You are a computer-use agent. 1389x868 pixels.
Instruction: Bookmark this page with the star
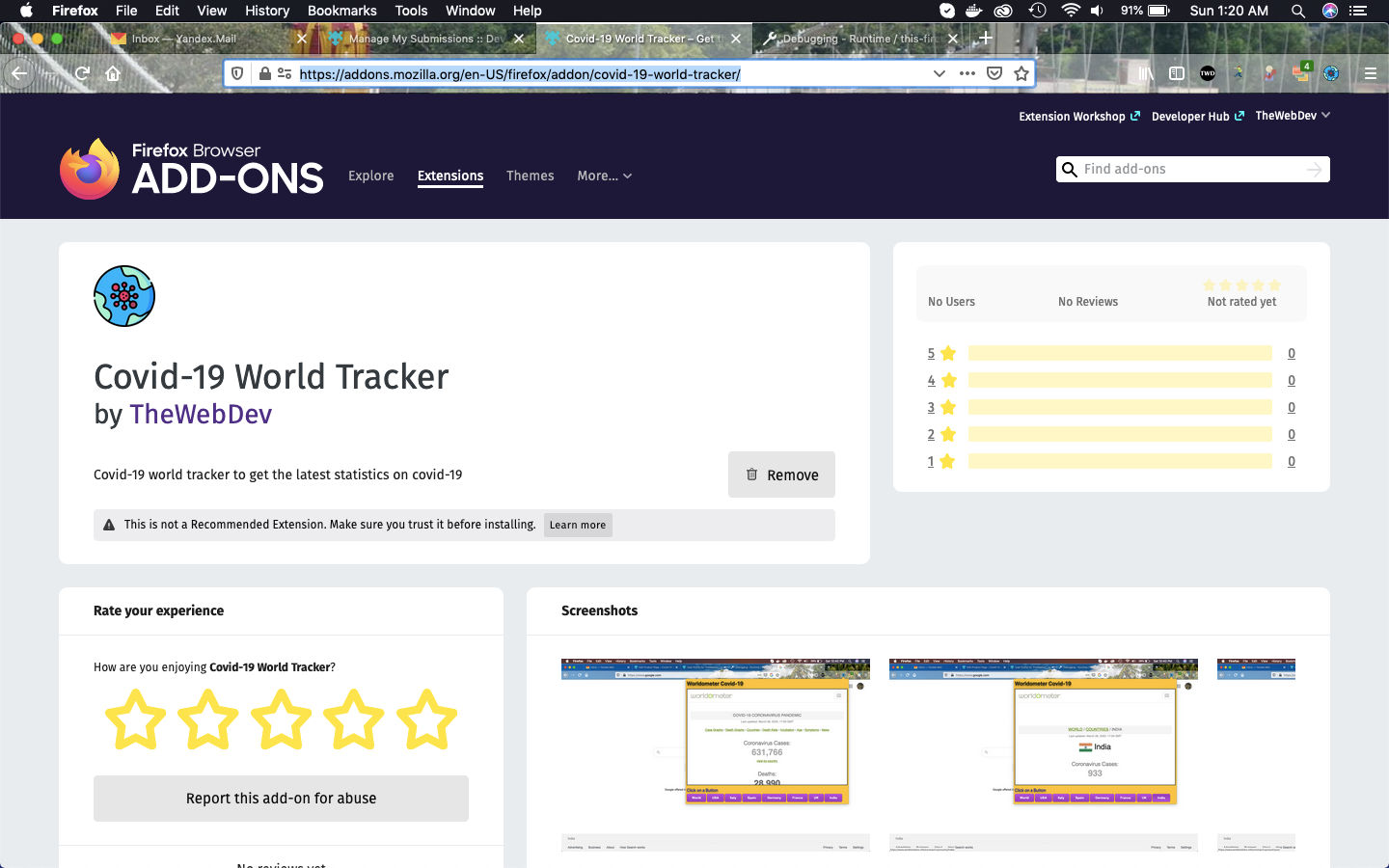(1021, 73)
